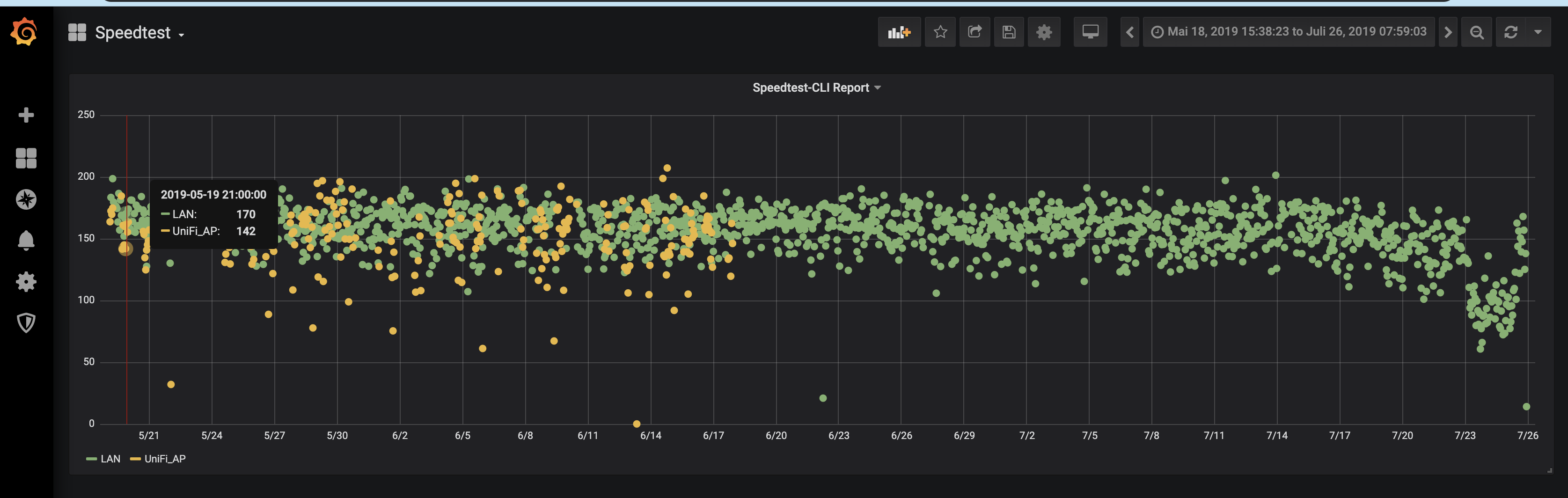Cycle view mode with monitor icon

point(1090,32)
